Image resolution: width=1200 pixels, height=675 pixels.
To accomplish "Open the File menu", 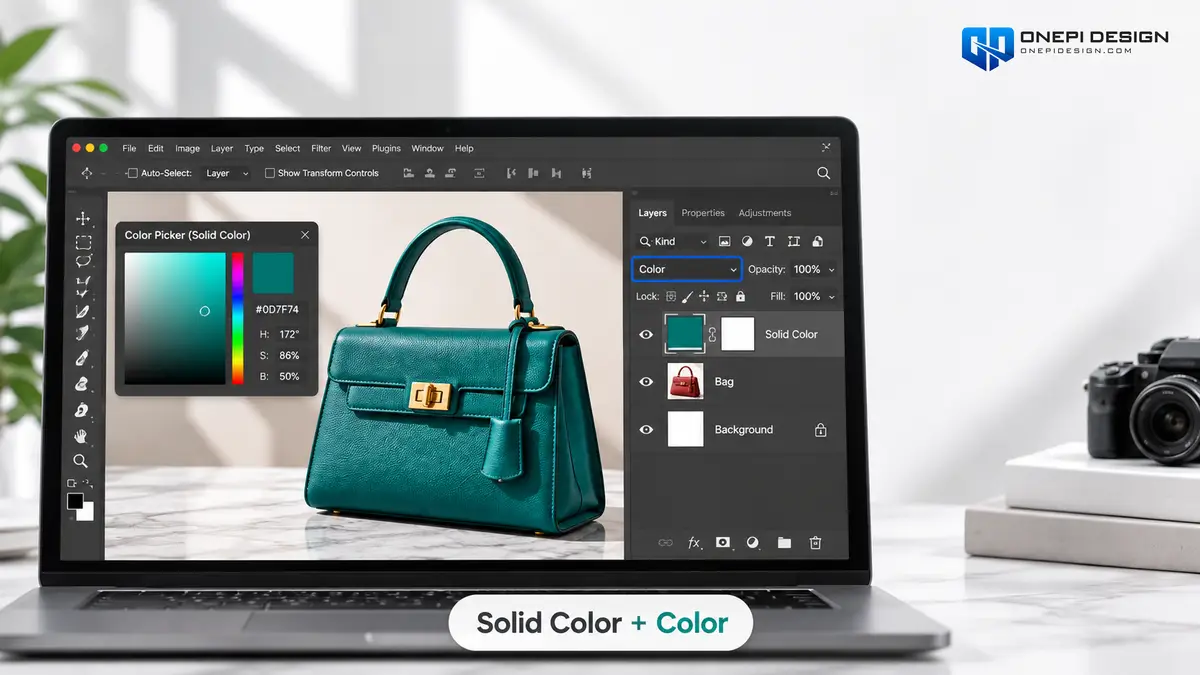I will coord(129,148).
